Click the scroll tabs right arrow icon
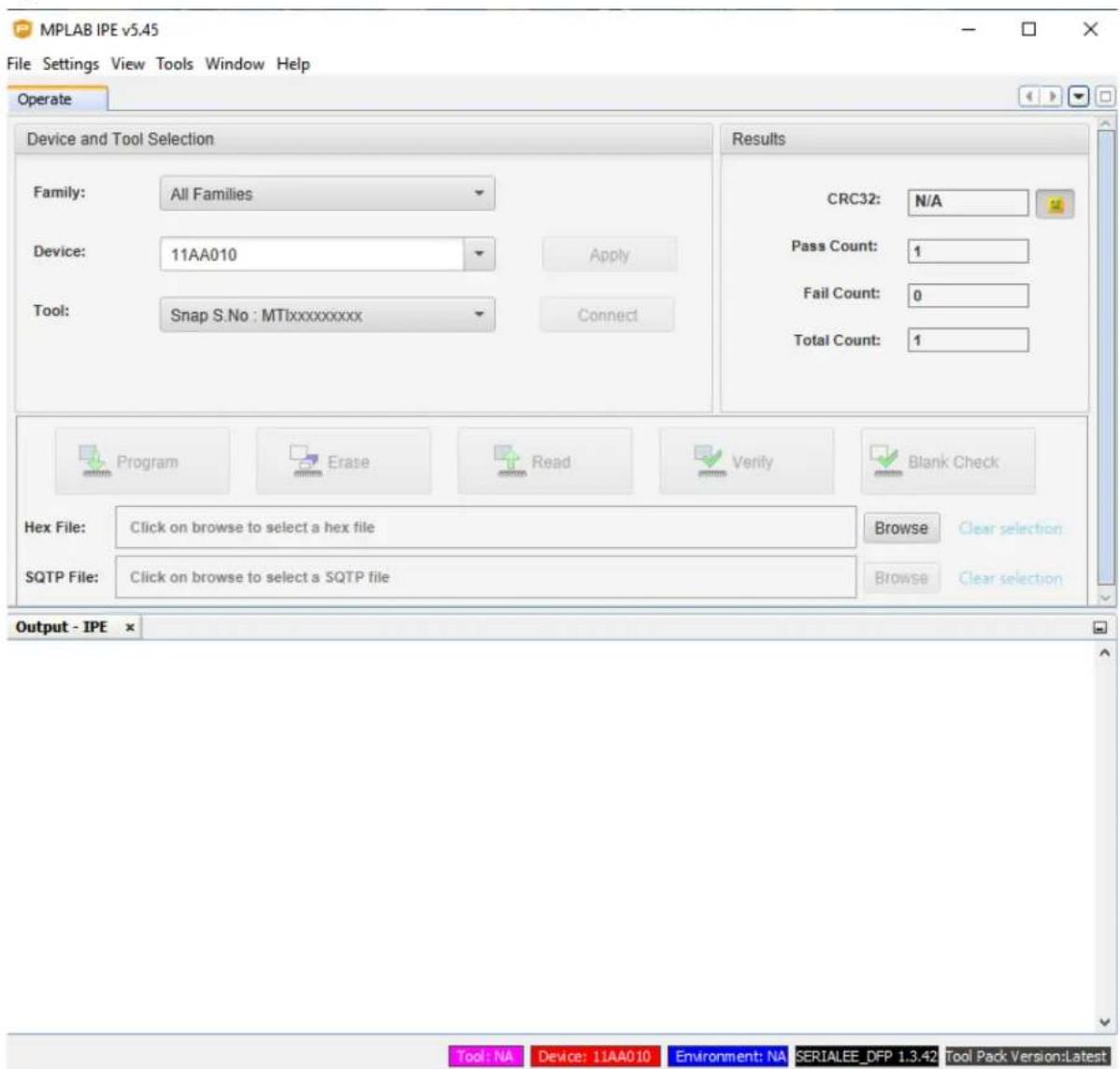Screen dimensions: 1120x1069 click(x=1052, y=96)
